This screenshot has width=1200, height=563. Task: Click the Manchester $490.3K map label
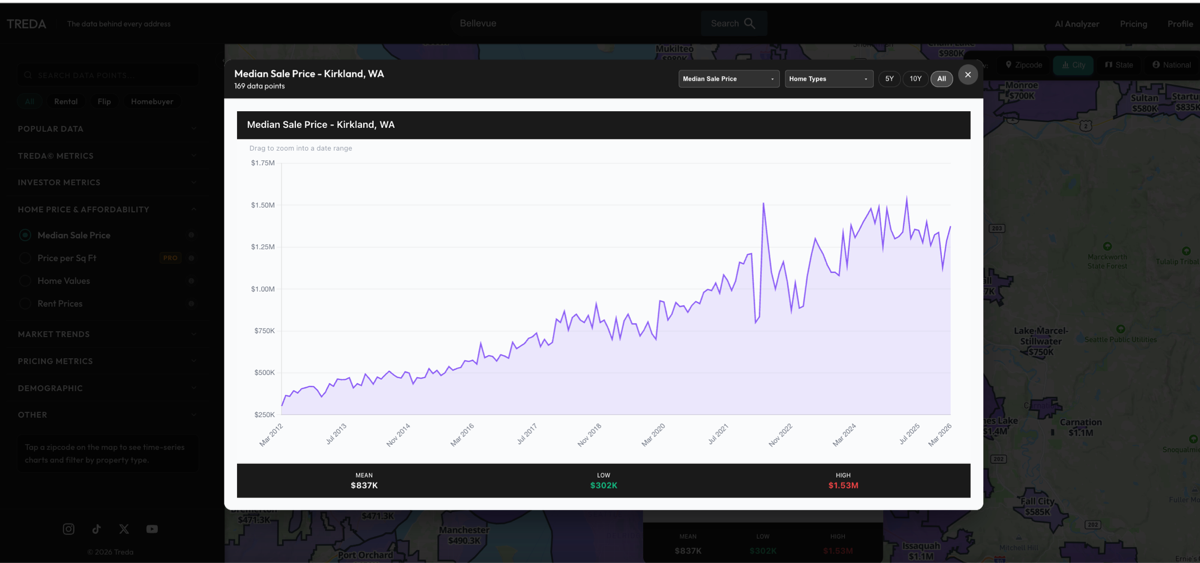click(464, 535)
